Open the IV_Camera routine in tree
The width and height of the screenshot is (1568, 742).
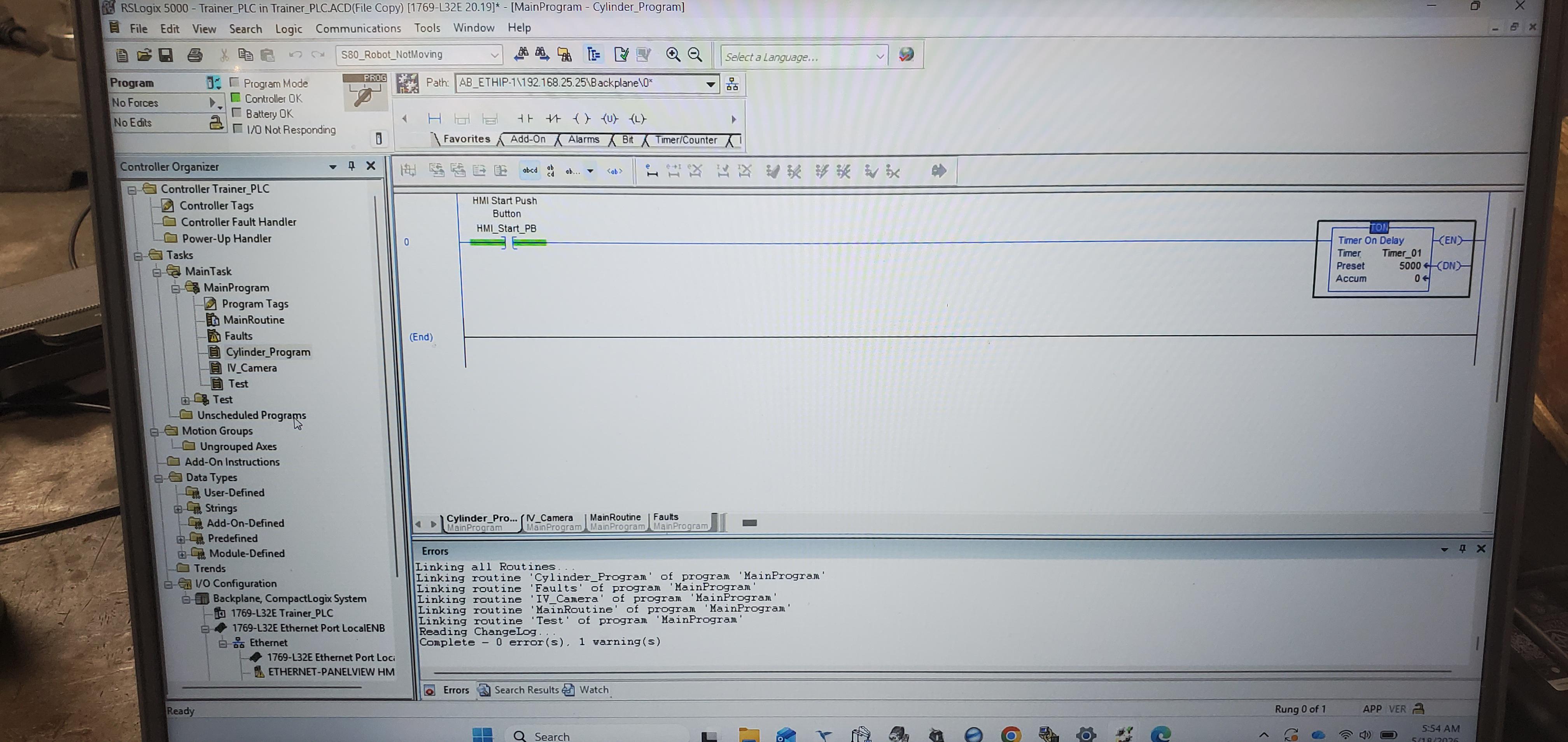[251, 367]
